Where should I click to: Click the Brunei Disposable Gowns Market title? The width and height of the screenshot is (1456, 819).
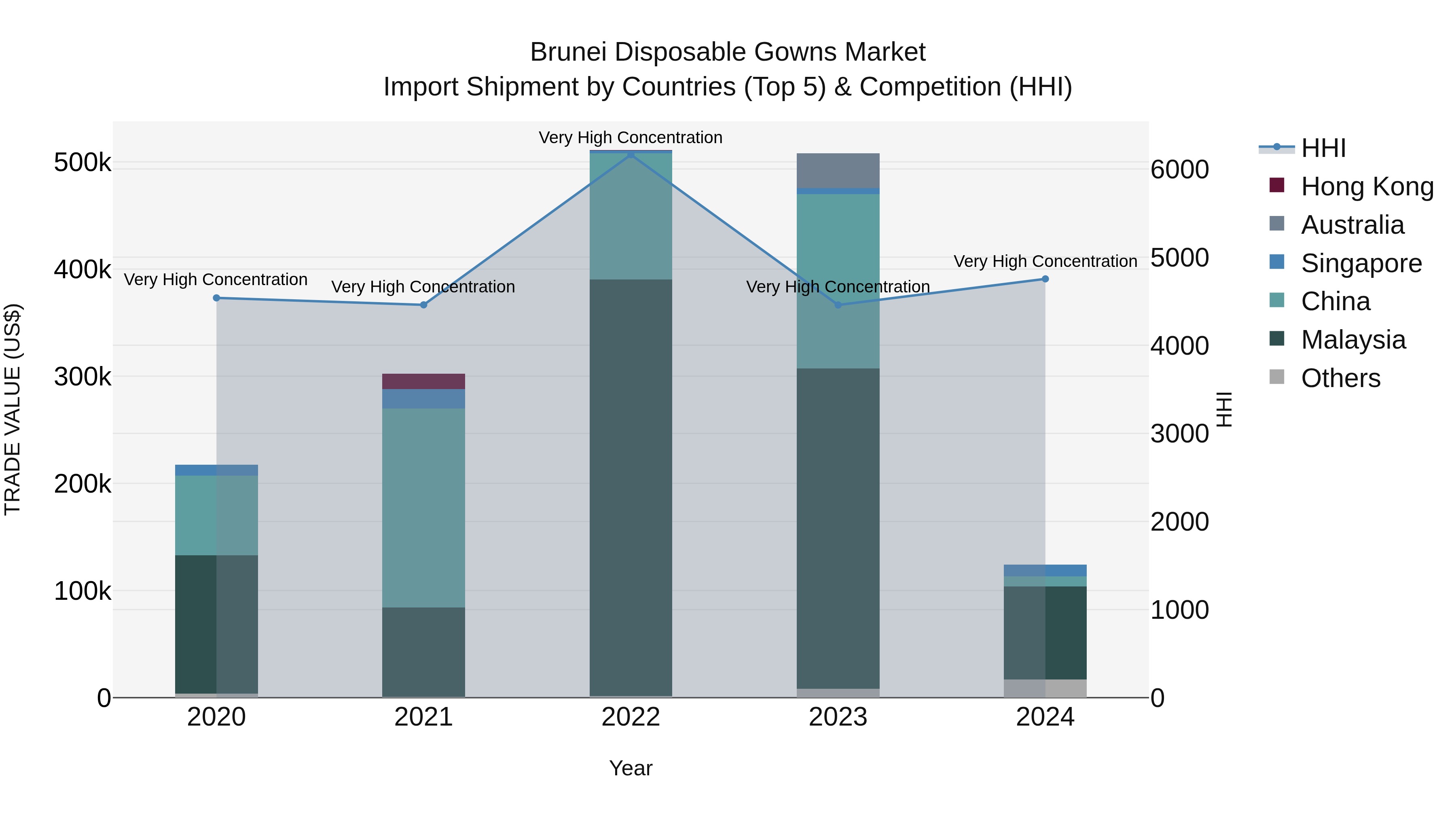coord(728,52)
